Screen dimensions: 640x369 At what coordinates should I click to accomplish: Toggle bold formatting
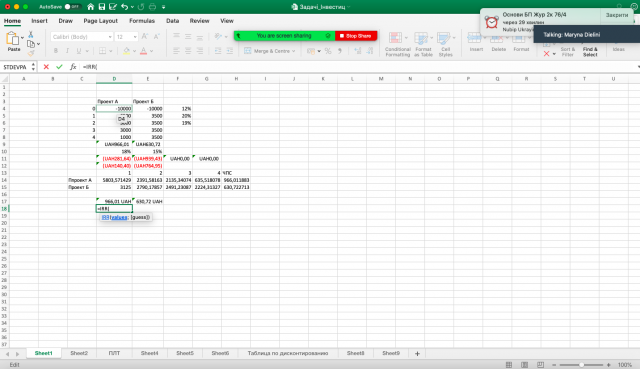pyautogui.click(x=56, y=51)
